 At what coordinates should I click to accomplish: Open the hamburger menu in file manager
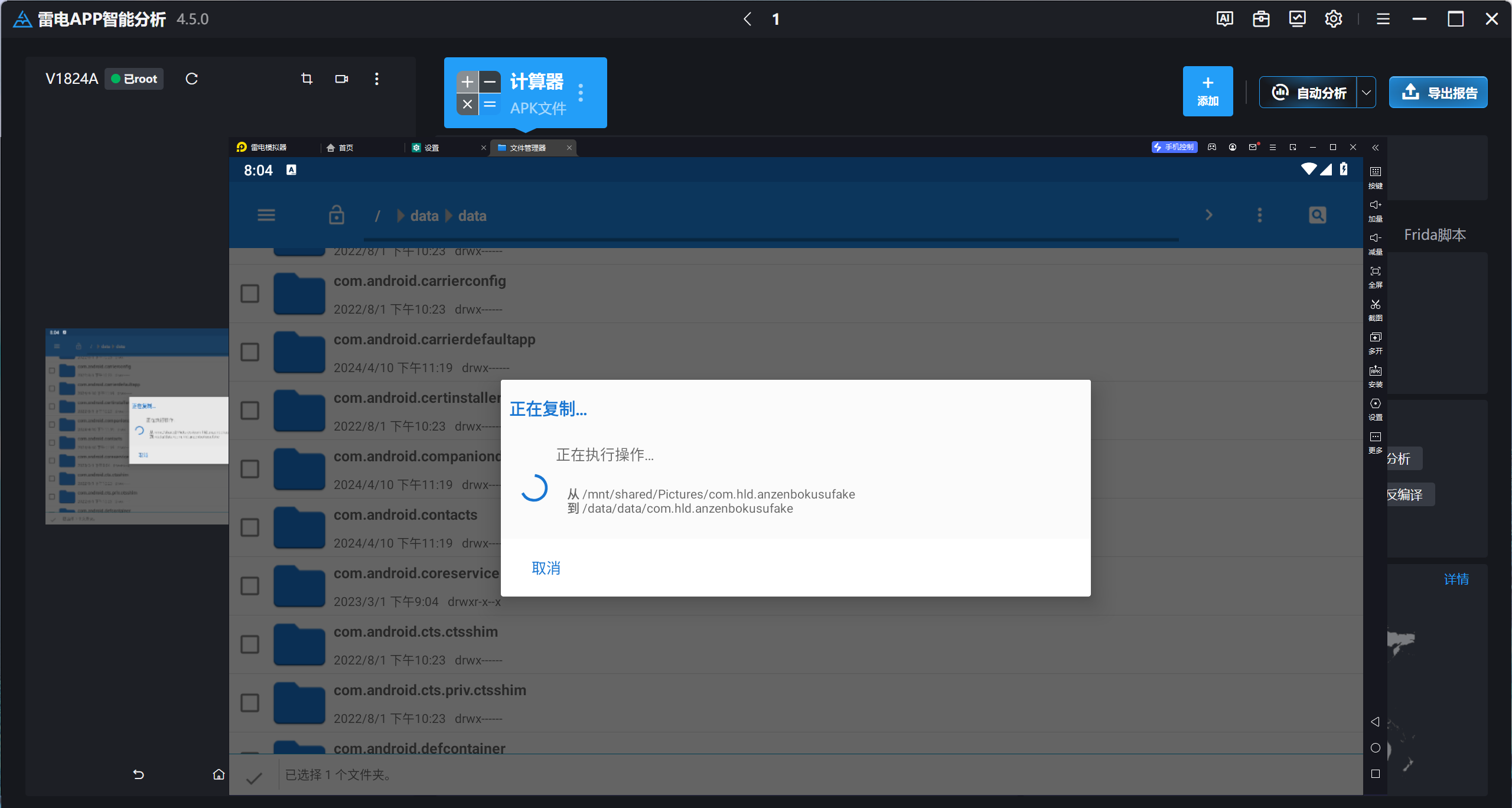(266, 215)
